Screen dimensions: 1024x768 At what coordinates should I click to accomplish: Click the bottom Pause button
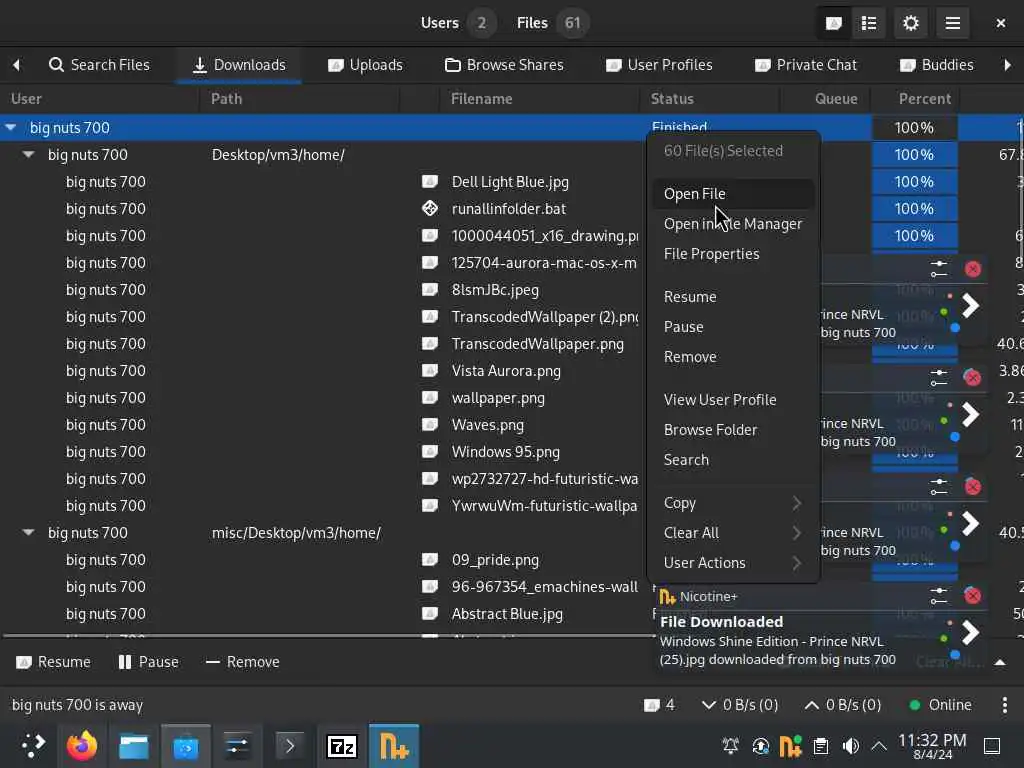tap(148, 662)
